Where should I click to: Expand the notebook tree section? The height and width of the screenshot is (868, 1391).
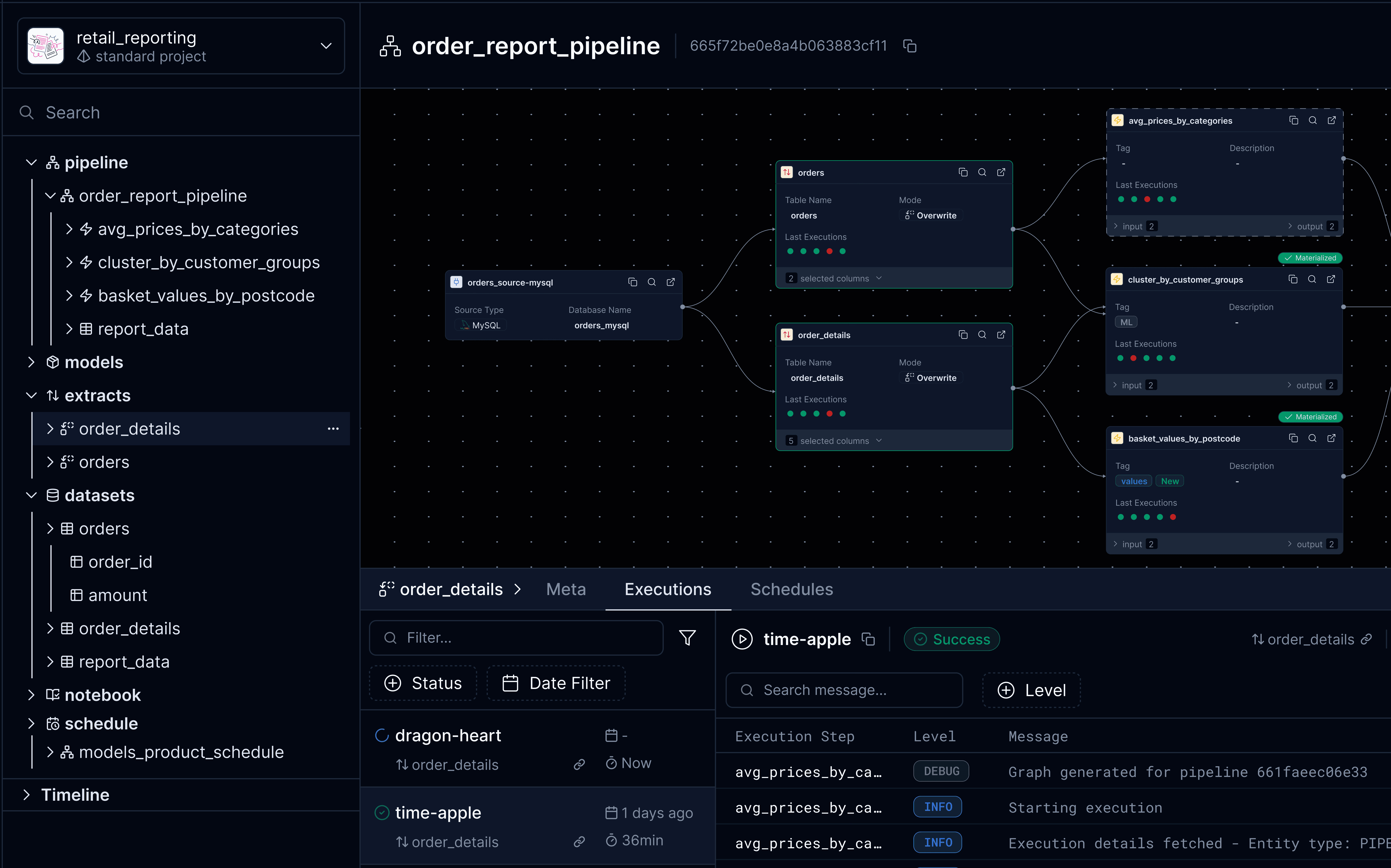(x=32, y=695)
